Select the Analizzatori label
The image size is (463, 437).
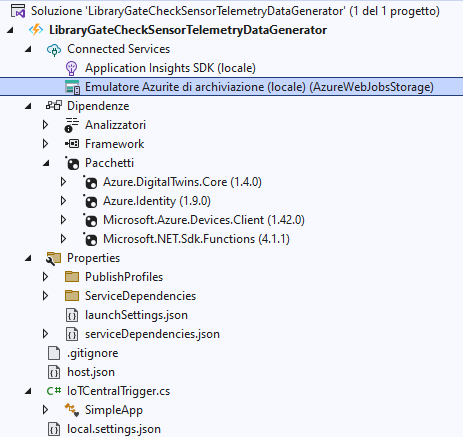pos(115,125)
